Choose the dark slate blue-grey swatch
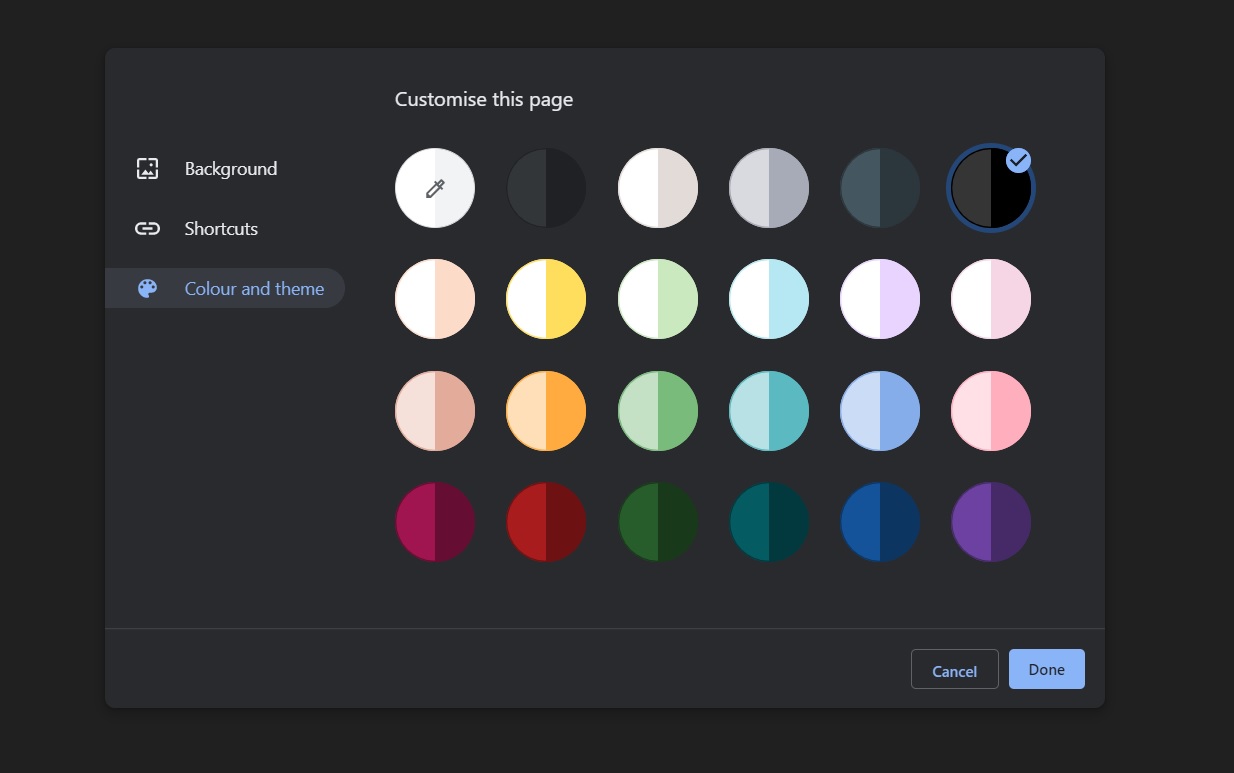 tap(880, 188)
